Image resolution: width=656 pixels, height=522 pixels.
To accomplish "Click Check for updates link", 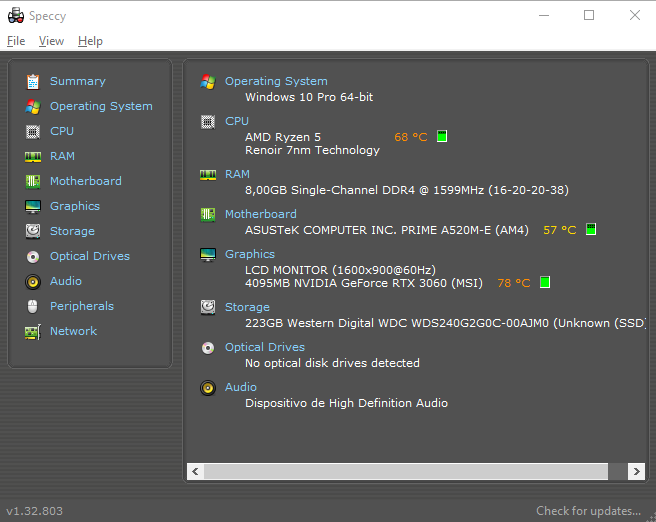I will tap(588, 511).
